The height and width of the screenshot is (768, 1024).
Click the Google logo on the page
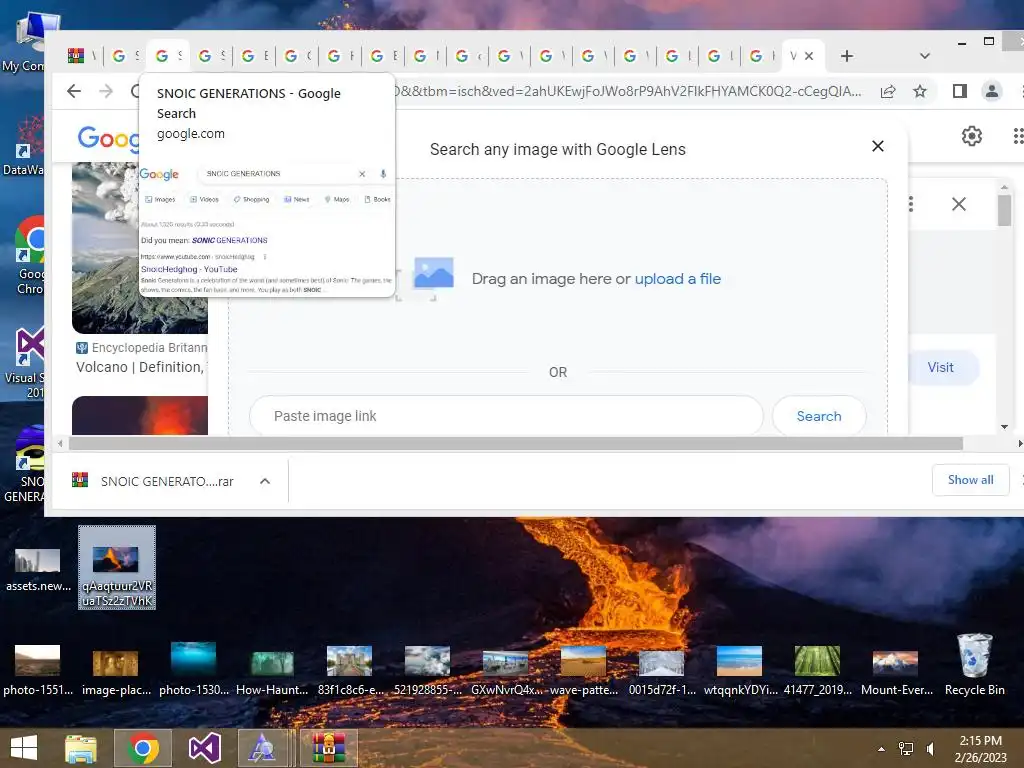click(108, 138)
